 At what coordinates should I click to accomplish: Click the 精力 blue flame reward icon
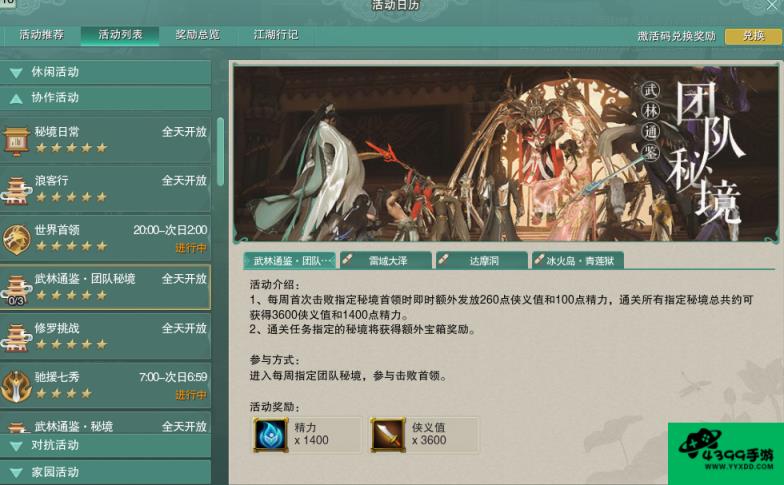[x=271, y=436]
